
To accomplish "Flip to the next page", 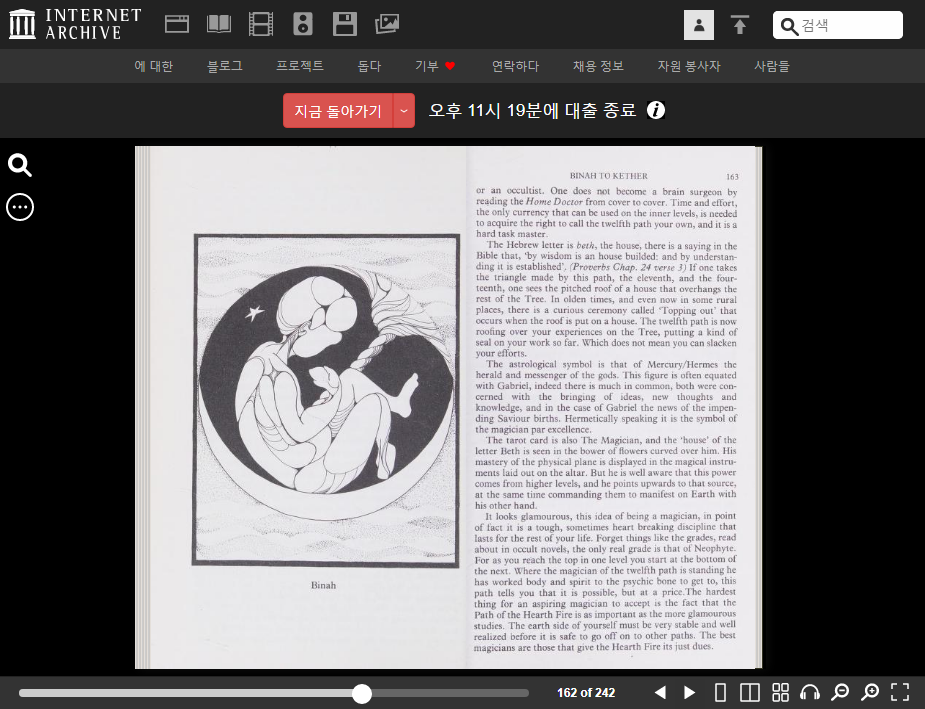I will coord(689,692).
